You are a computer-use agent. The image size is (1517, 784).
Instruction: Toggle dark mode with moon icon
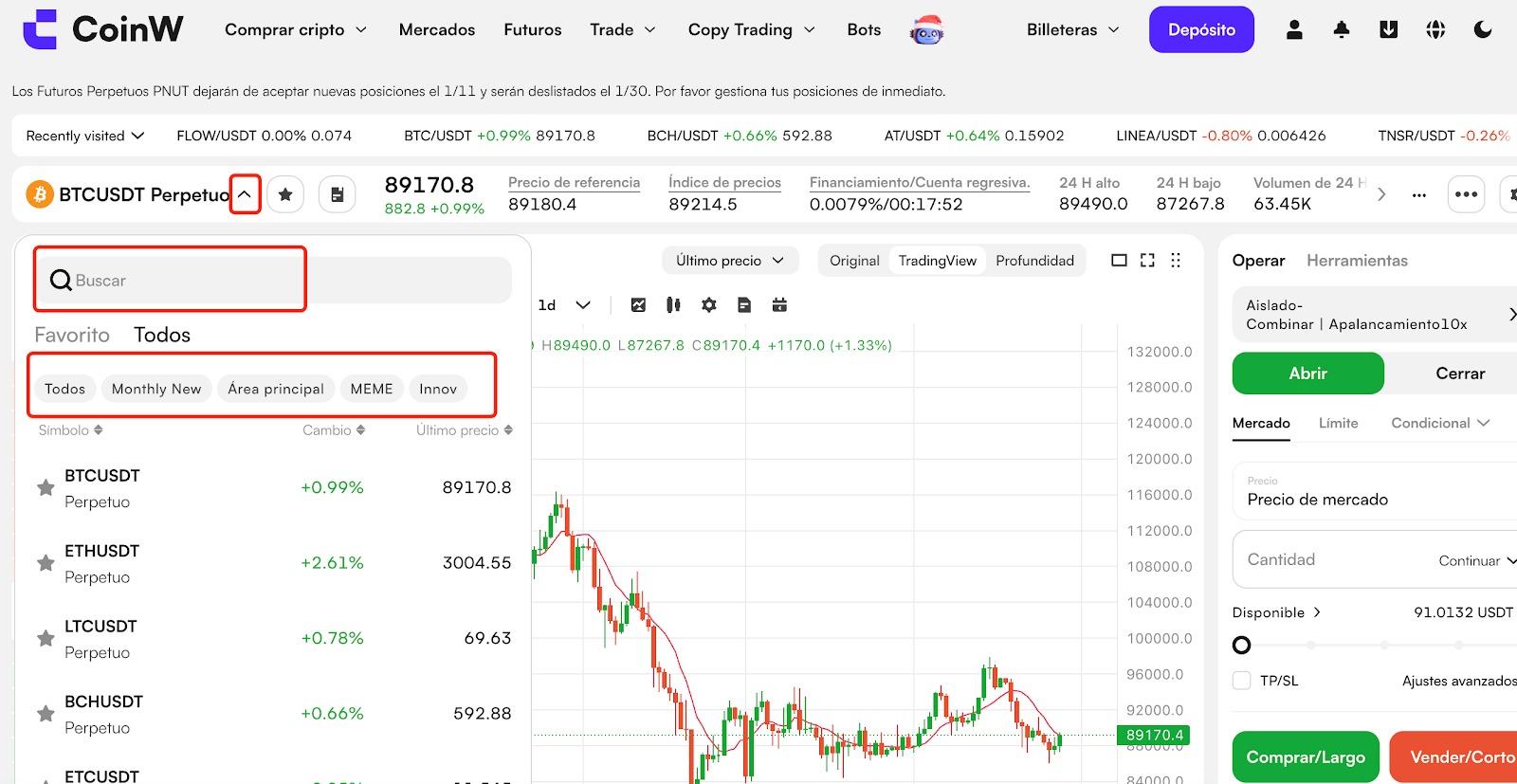tap(1483, 30)
